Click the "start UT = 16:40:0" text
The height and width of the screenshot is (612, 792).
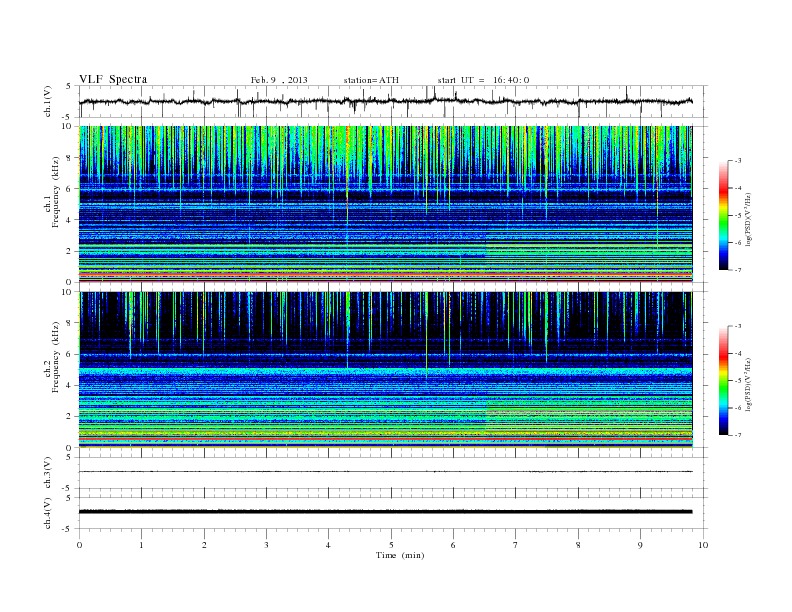pyautogui.click(x=483, y=80)
